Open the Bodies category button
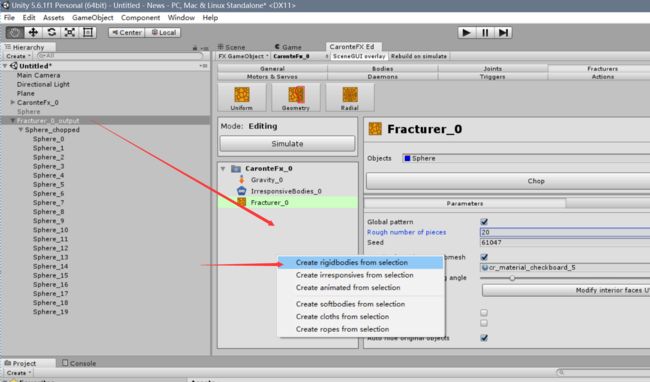Image resolution: width=650 pixels, height=382 pixels. [382, 68]
